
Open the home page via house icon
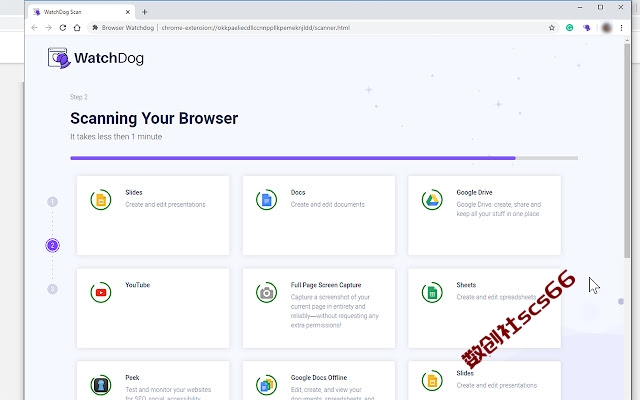(x=77, y=28)
